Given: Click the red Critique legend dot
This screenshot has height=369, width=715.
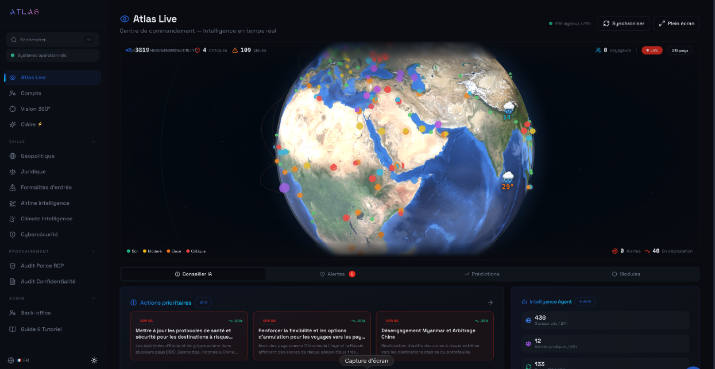Looking at the screenshot, I should (x=188, y=251).
